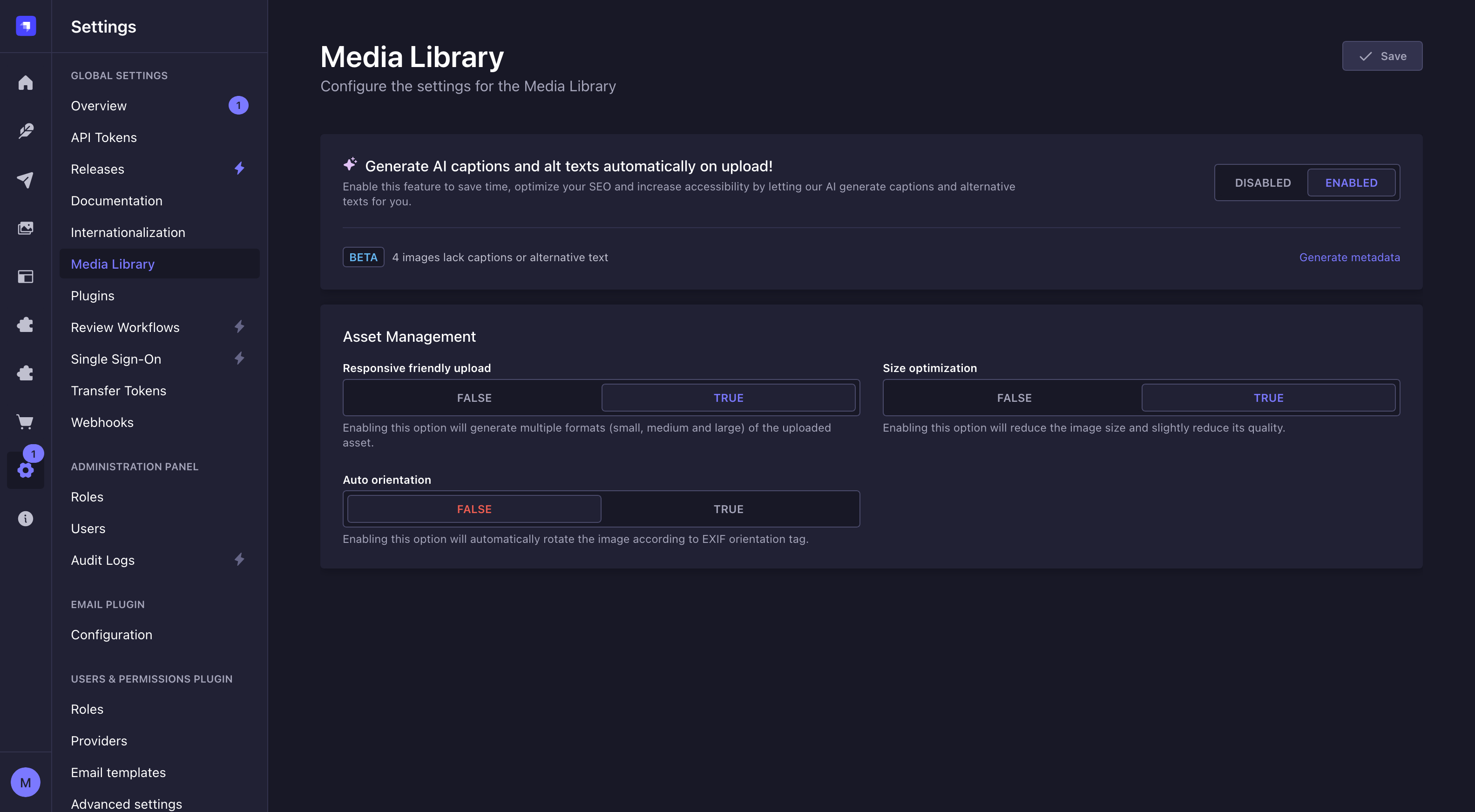
Task: Click the Generate metadata link
Action: click(1350, 257)
